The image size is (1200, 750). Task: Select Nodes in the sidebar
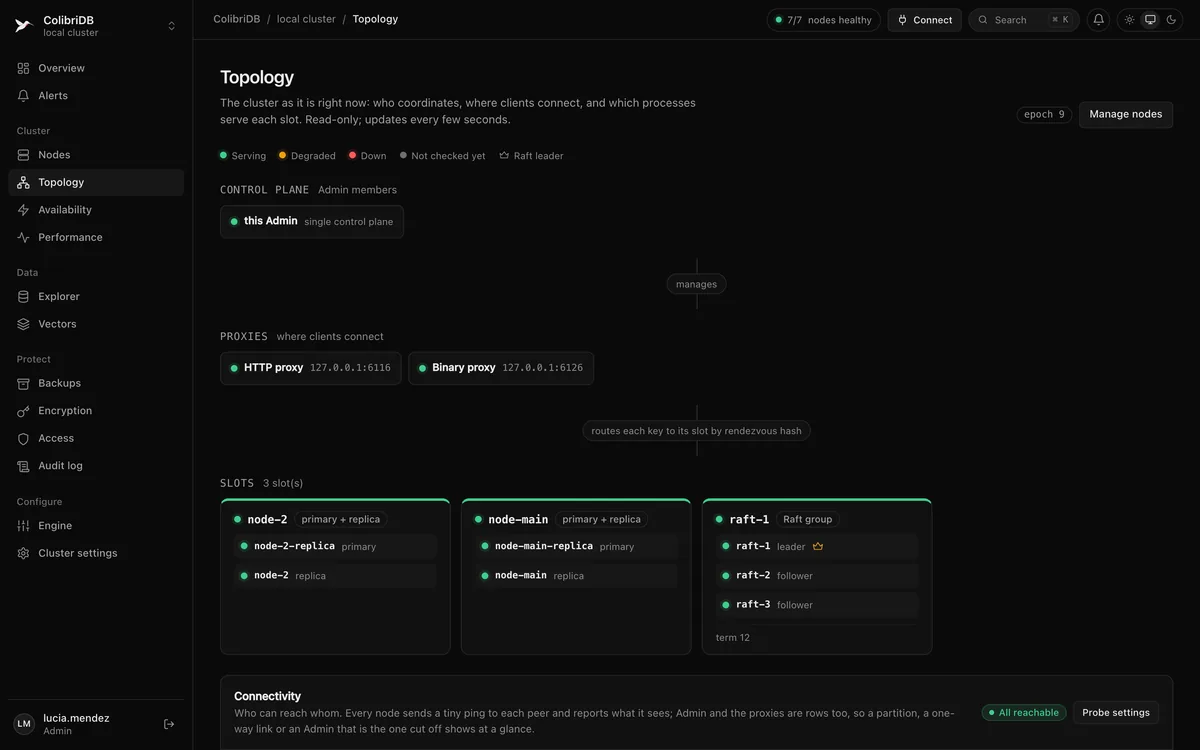(96, 155)
